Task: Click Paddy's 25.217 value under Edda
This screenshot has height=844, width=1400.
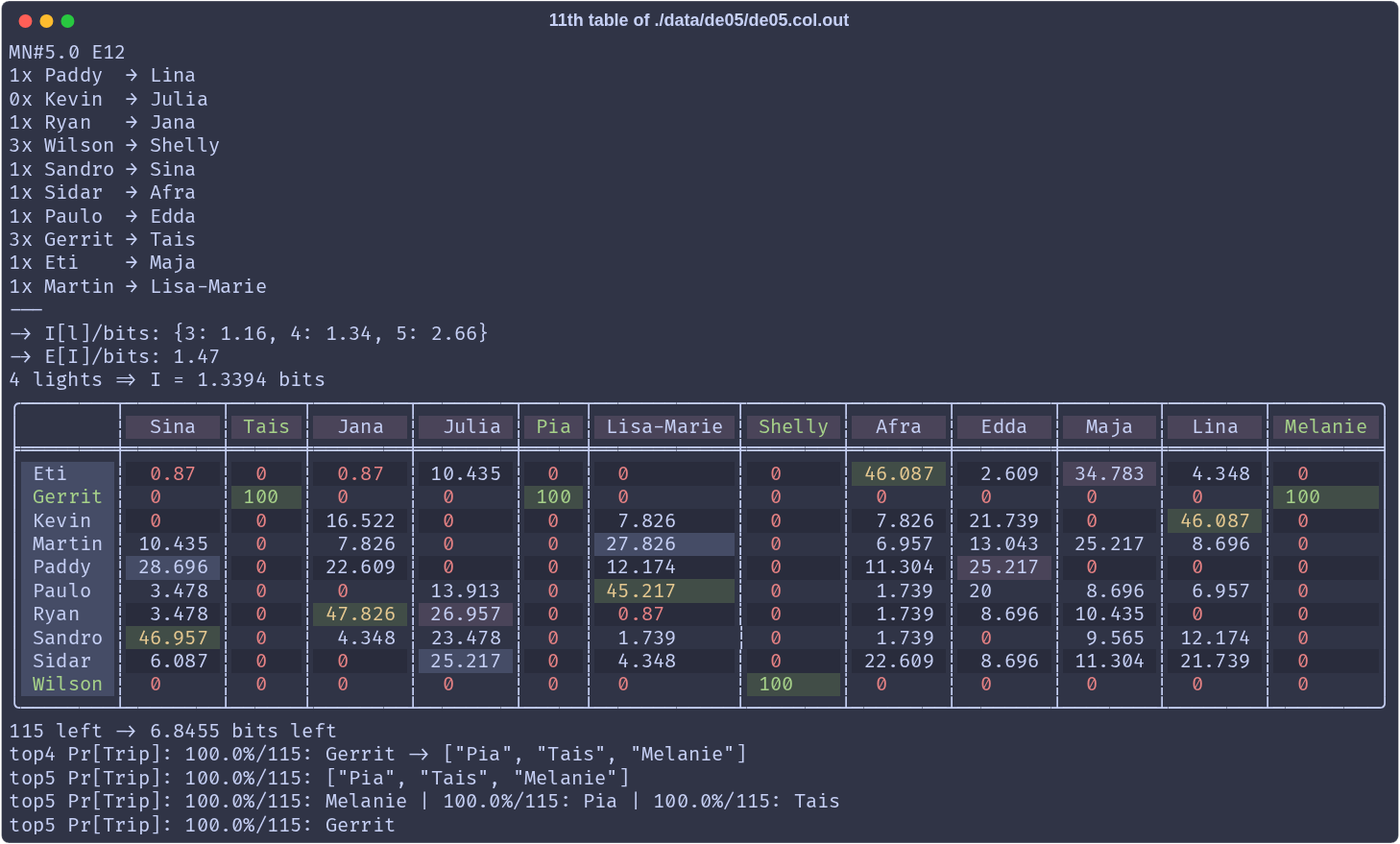Action: [1004, 567]
